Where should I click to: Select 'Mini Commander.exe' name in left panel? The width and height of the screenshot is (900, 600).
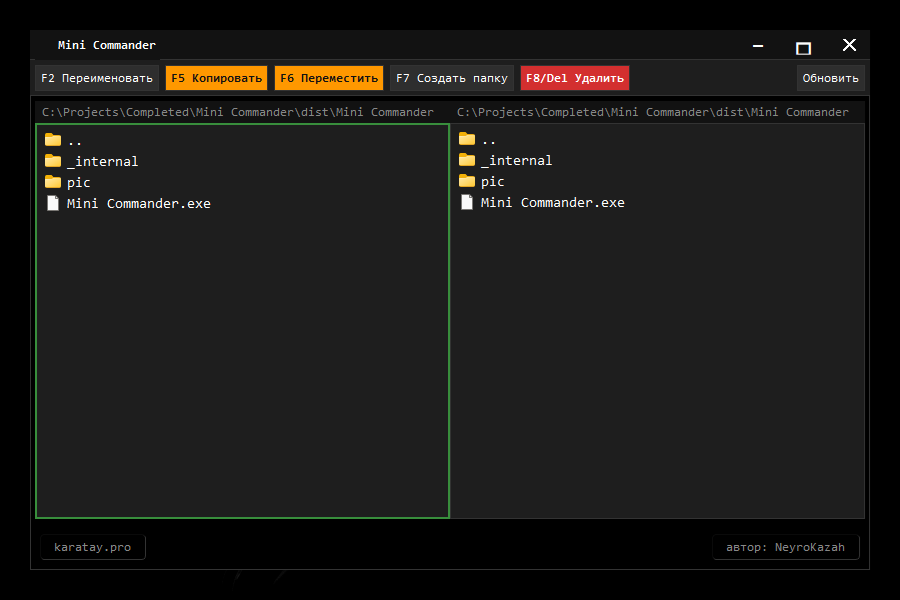(x=138, y=203)
